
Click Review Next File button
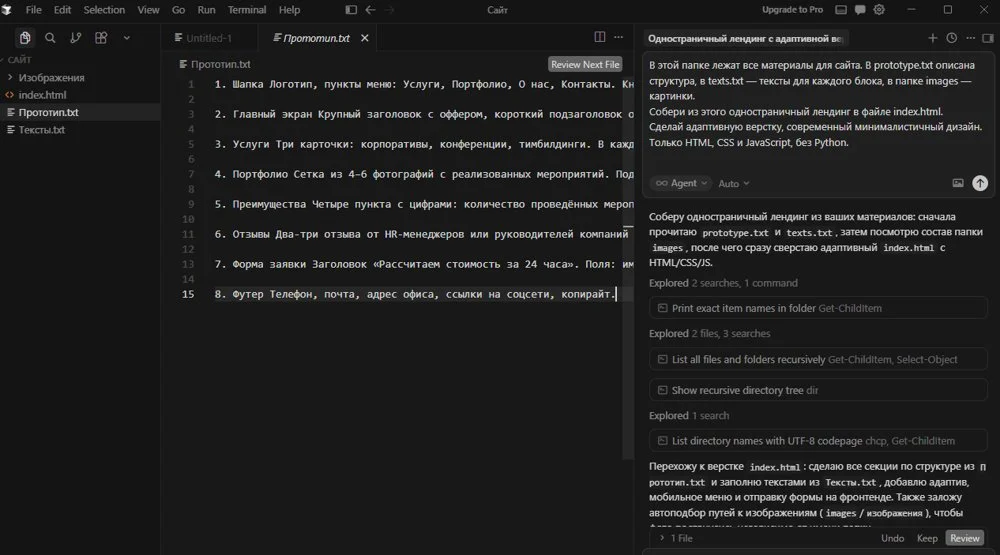585,64
